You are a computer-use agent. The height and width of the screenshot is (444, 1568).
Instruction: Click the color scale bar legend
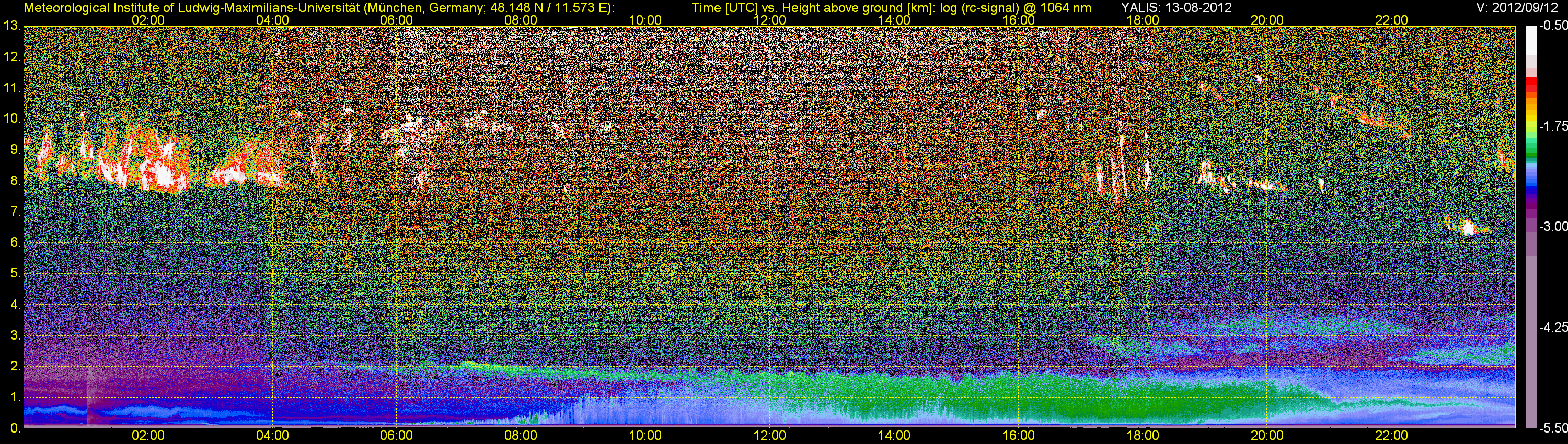point(1531,227)
